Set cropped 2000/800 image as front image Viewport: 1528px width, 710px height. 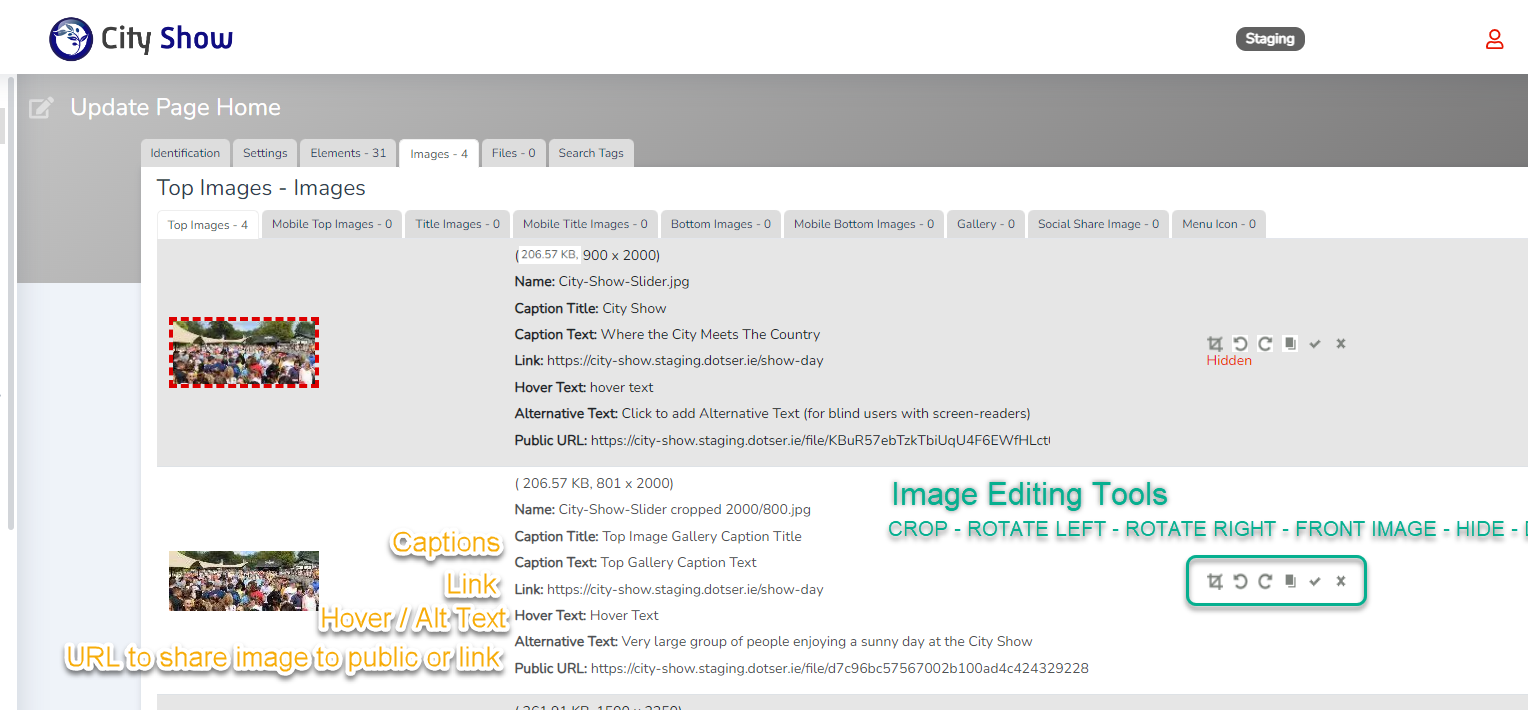[1290, 582]
